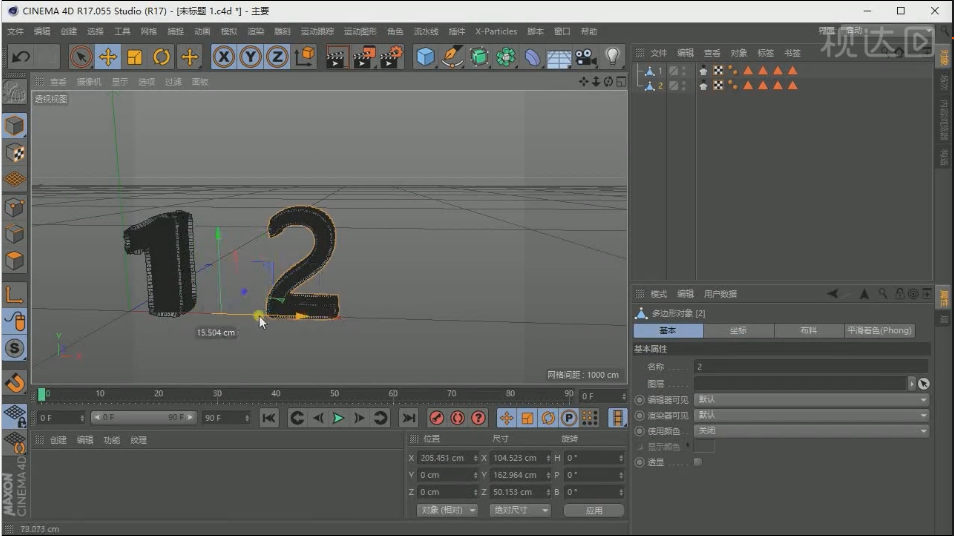Click 显示颜色 color swatch
The image size is (954, 536).
[705, 447]
